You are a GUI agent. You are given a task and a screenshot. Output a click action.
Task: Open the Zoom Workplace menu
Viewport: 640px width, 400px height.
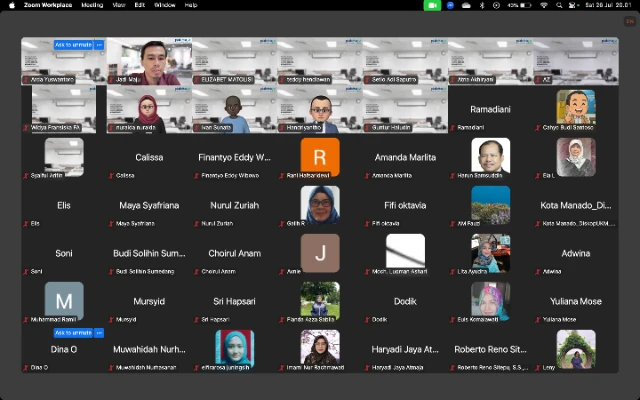(x=48, y=5)
